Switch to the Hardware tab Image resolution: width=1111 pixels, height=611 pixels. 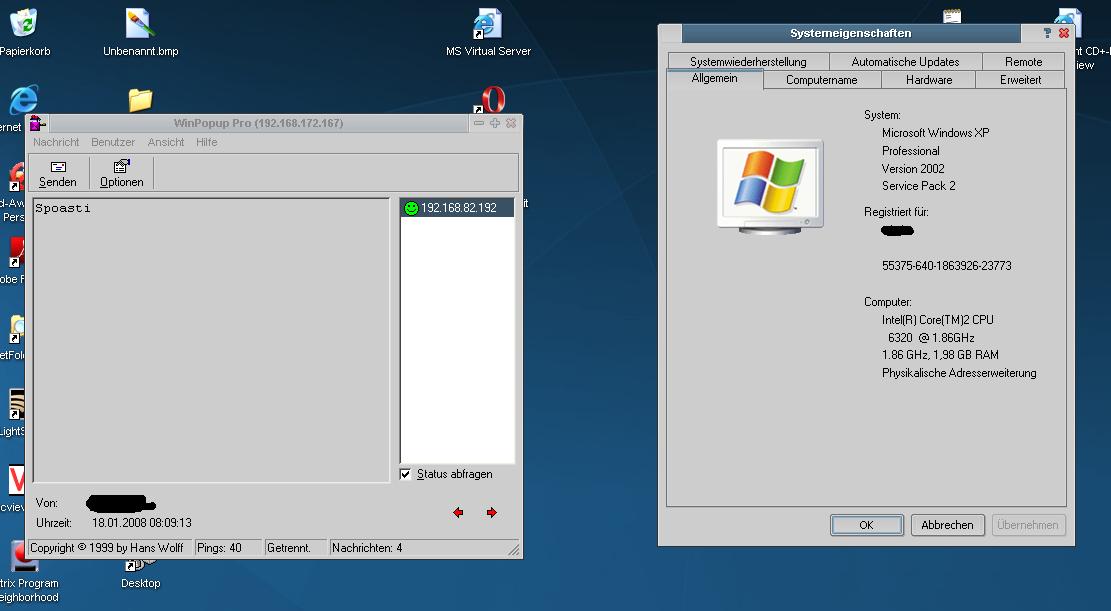tap(929, 80)
